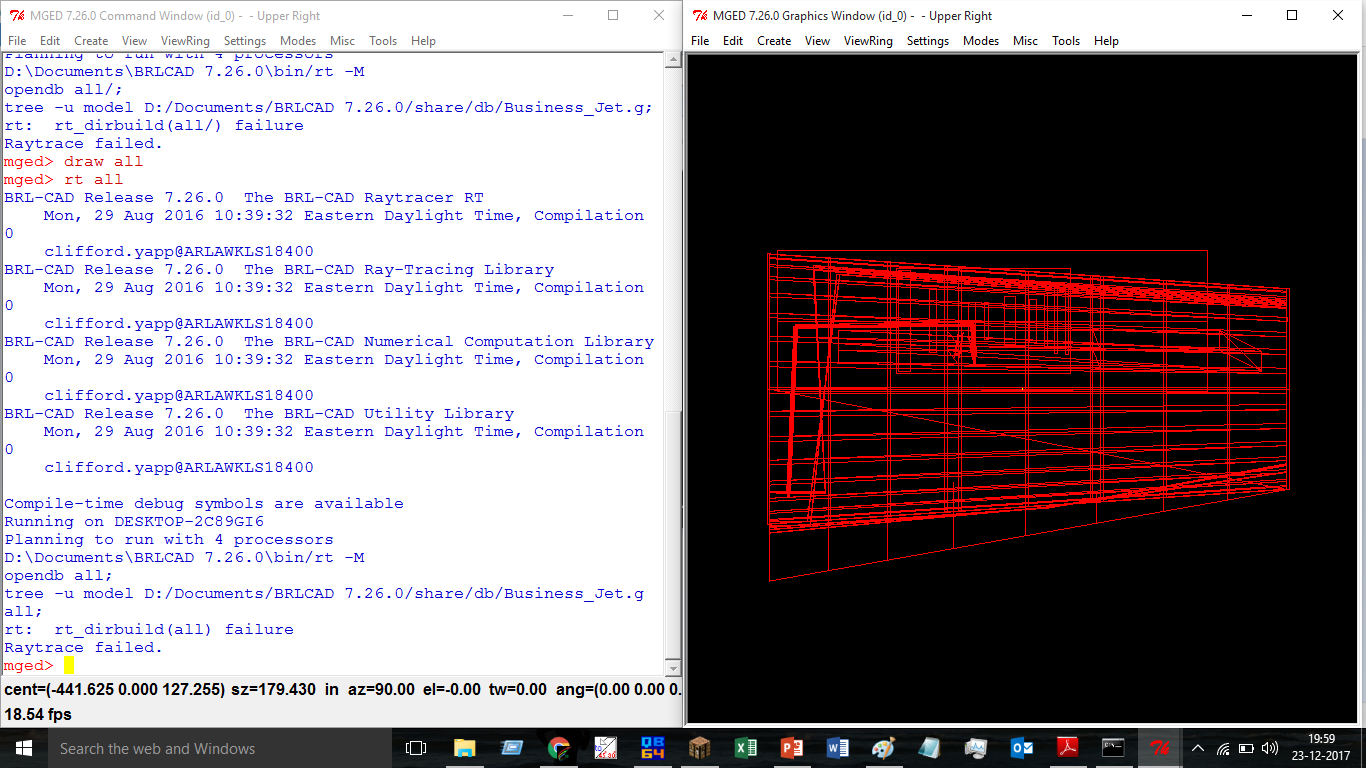Screen dimensions: 1368x768
Task: Open Modes menu in Command Window
Action: pyautogui.click(x=298, y=41)
